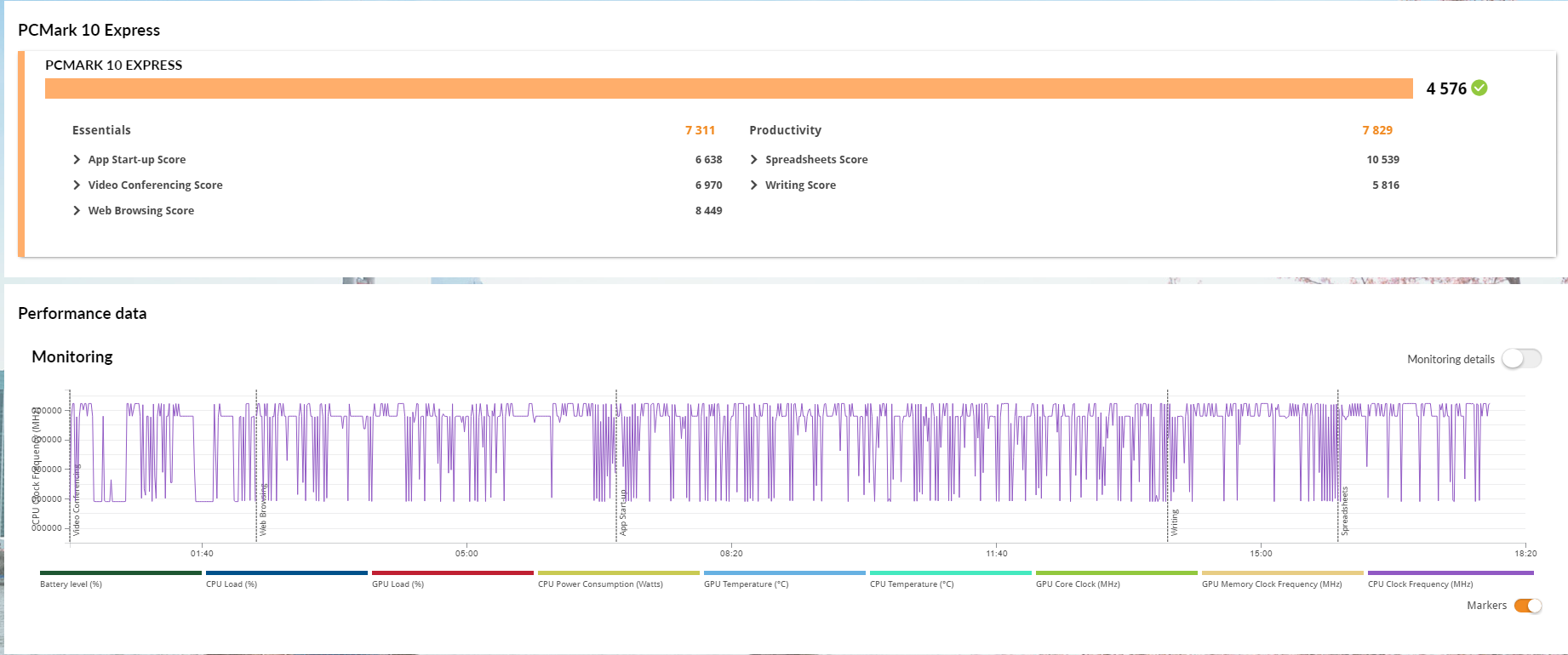Click the Video Conferencing value 6 970
This screenshot has width=1568, height=655.
pos(708,185)
